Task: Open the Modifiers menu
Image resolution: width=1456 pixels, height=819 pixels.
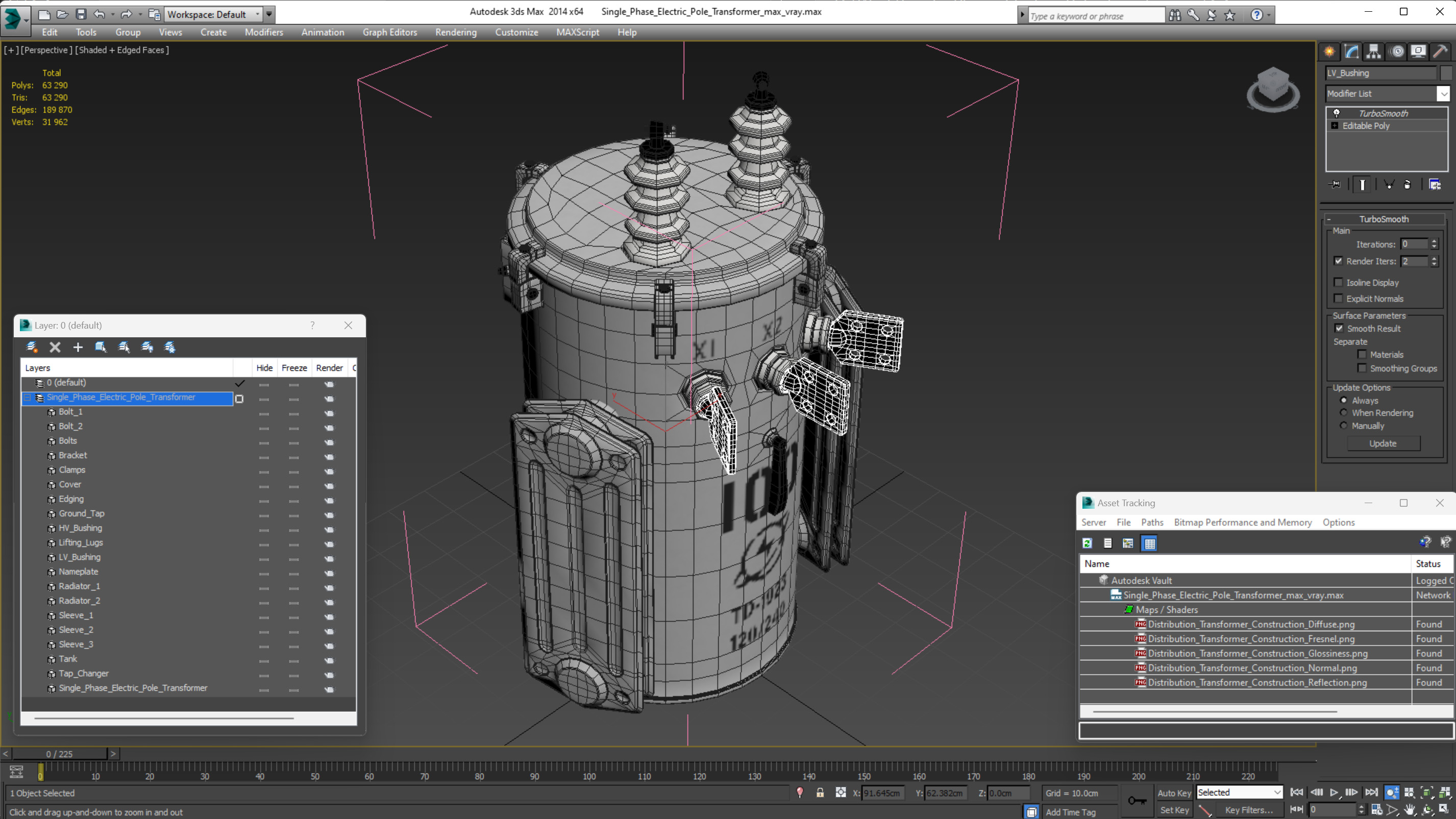Action: (x=264, y=32)
